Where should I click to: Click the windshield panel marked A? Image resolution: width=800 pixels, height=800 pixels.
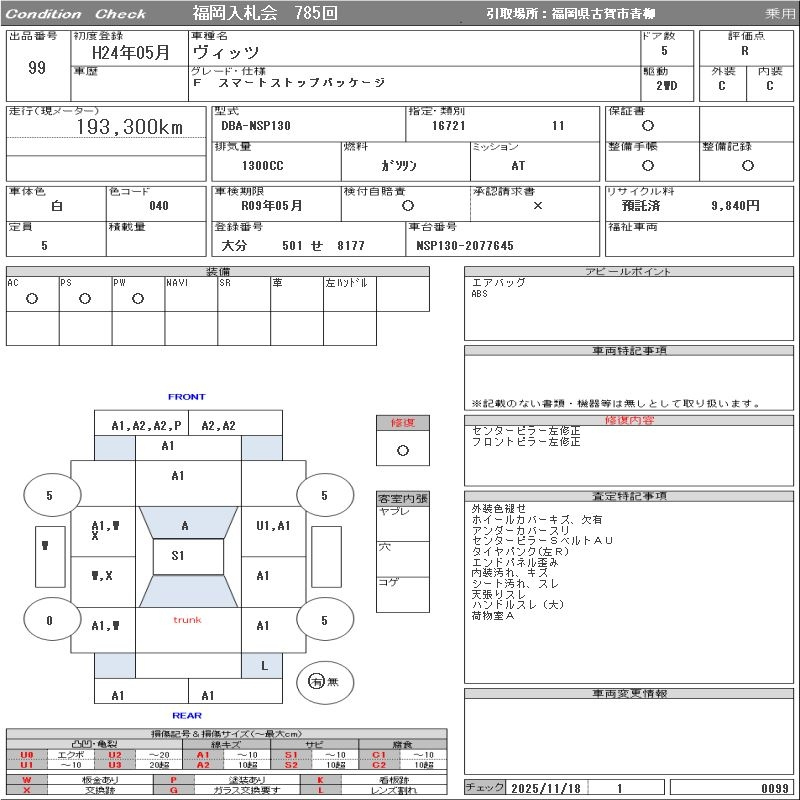[x=184, y=525]
